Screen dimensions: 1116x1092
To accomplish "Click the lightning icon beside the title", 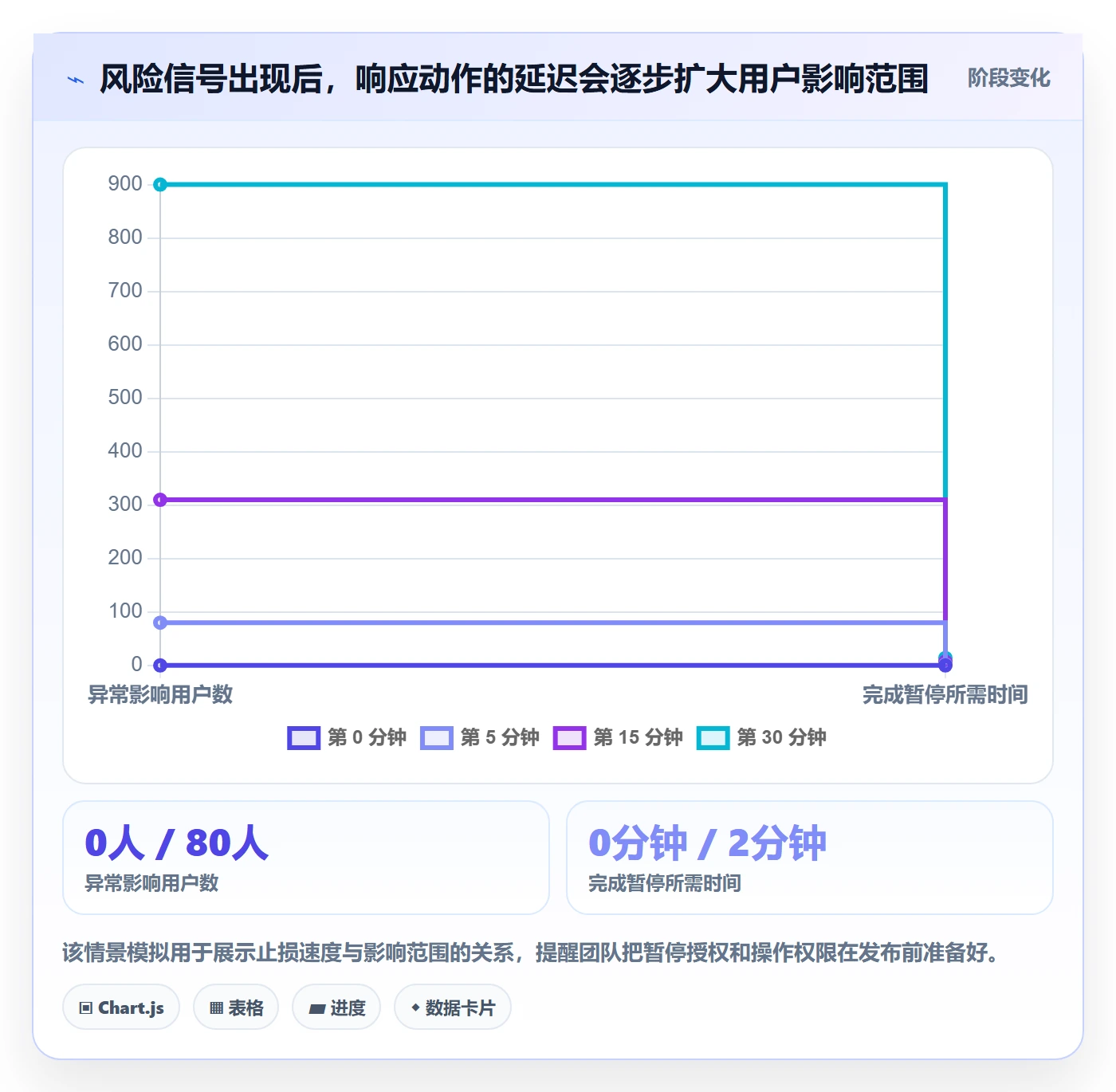I will [x=76, y=80].
